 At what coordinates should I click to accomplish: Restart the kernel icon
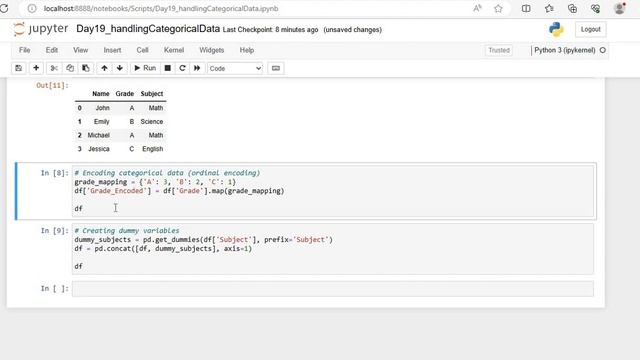[x=182, y=68]
